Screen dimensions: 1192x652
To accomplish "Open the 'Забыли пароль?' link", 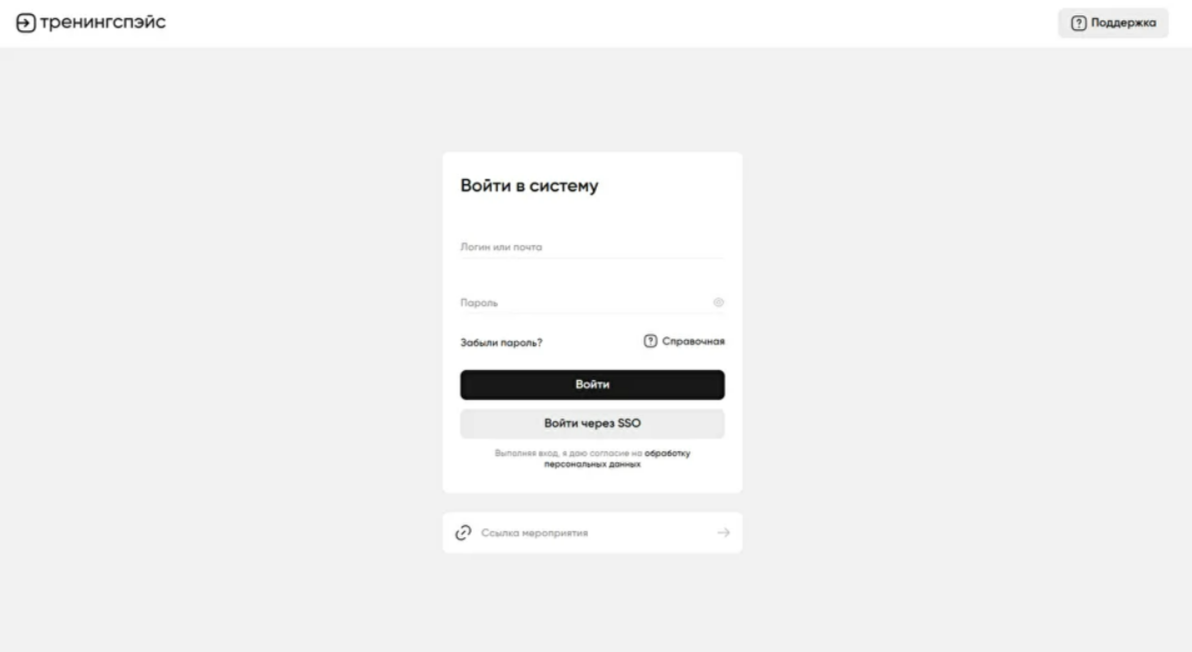I will [x=501, y=342].
